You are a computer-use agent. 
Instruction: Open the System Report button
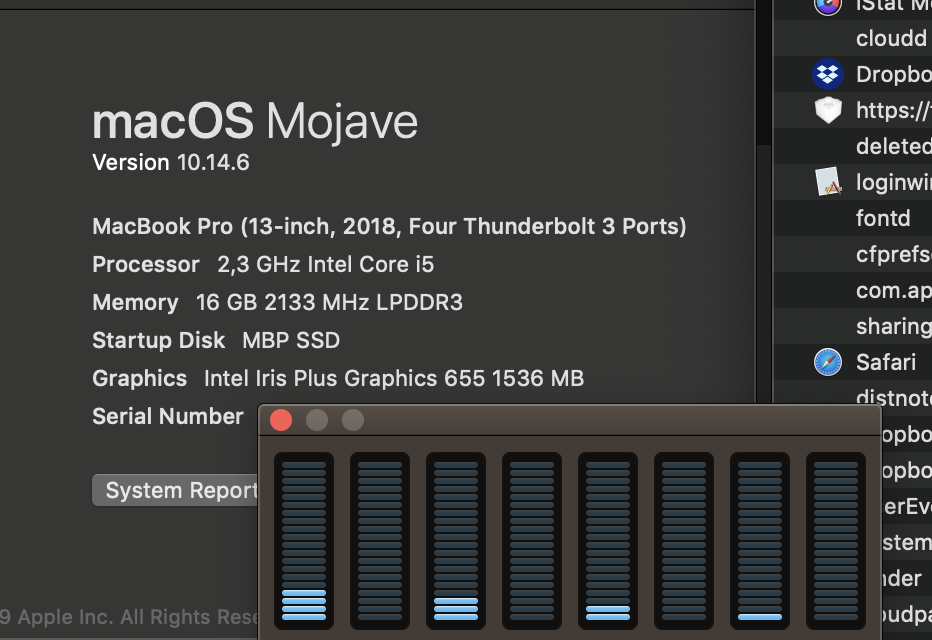(175, 490)
